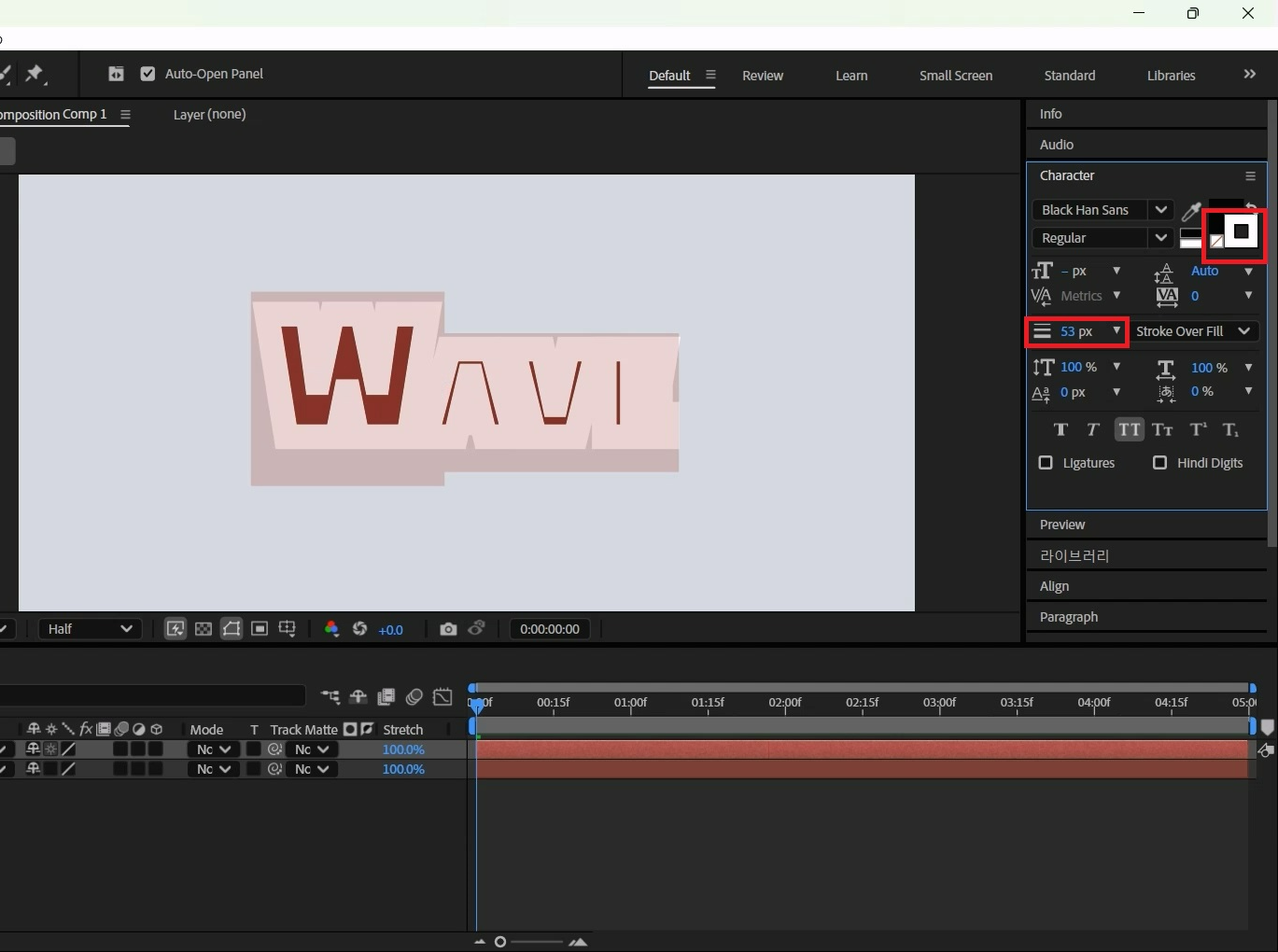
Task: Hide shy layers in the timeline
Action: 358,696
